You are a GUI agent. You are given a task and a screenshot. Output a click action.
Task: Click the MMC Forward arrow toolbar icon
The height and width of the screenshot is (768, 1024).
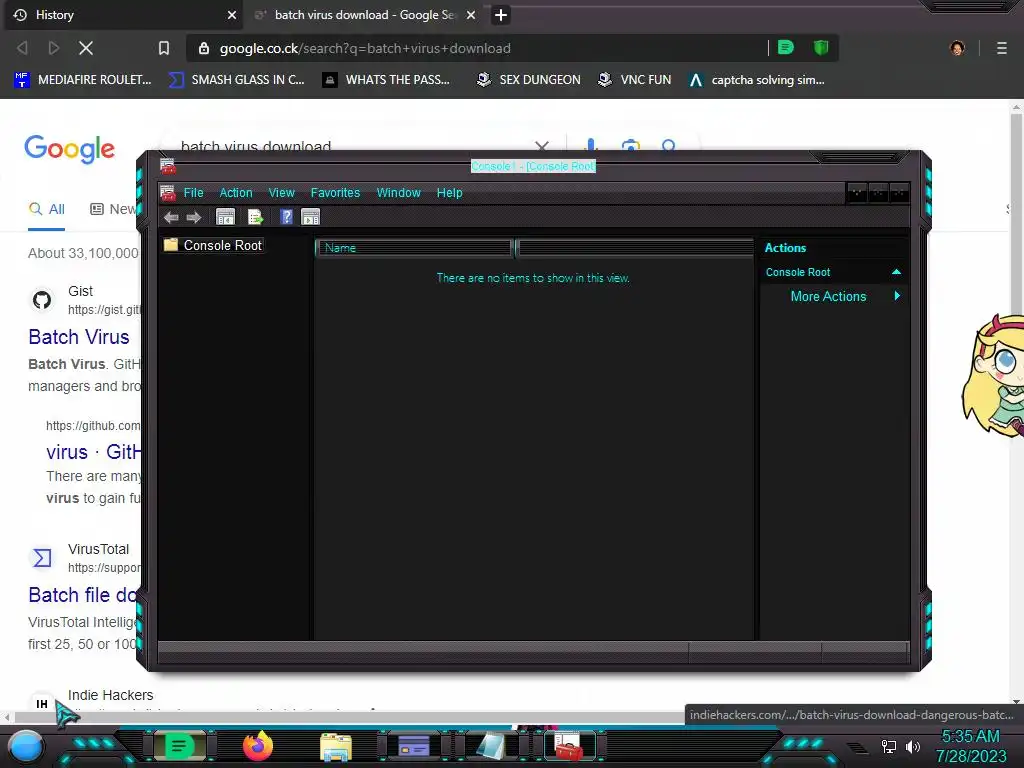coord(193,217)
